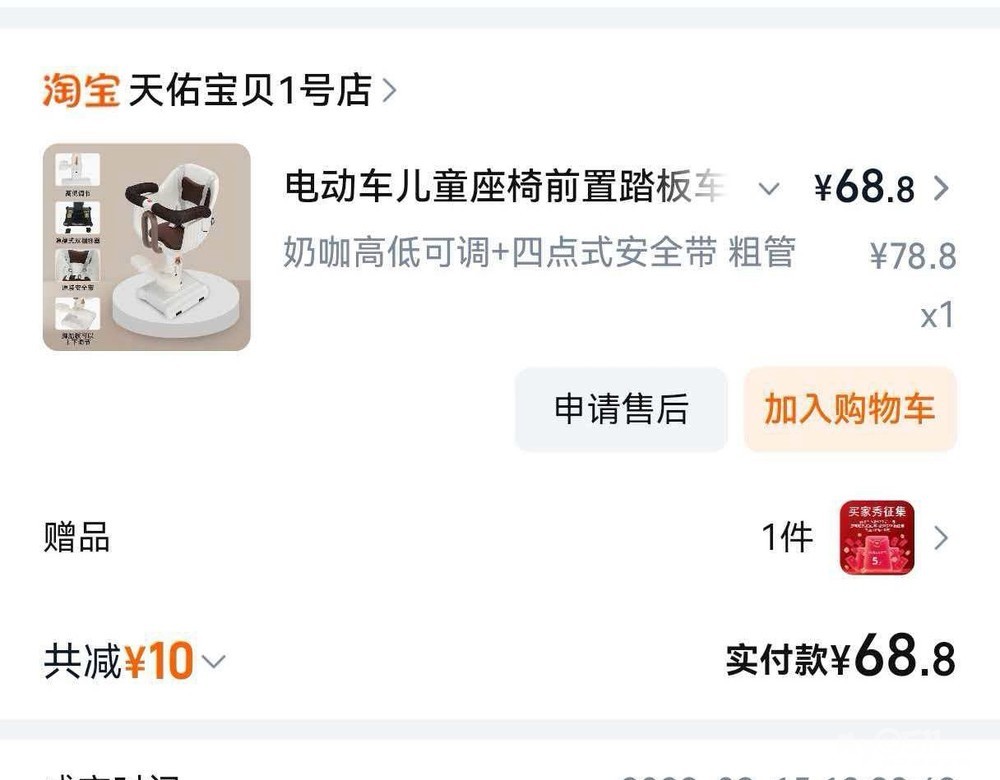Tap the 实付款 ¥68.8 total
Screen dimensions: 1000x780
click(841, 657)
